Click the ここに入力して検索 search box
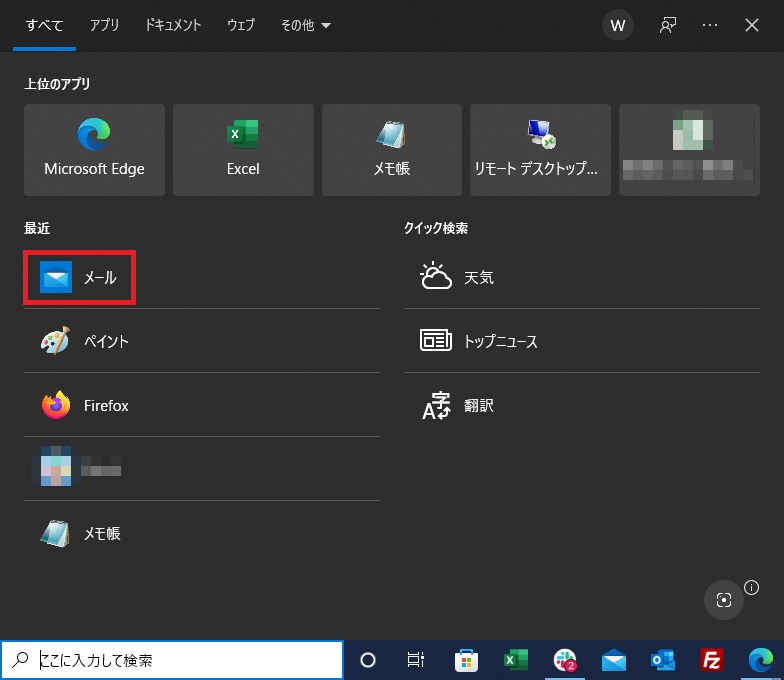Viewport: 784px width, 680px height. click(x=172, y=660)
